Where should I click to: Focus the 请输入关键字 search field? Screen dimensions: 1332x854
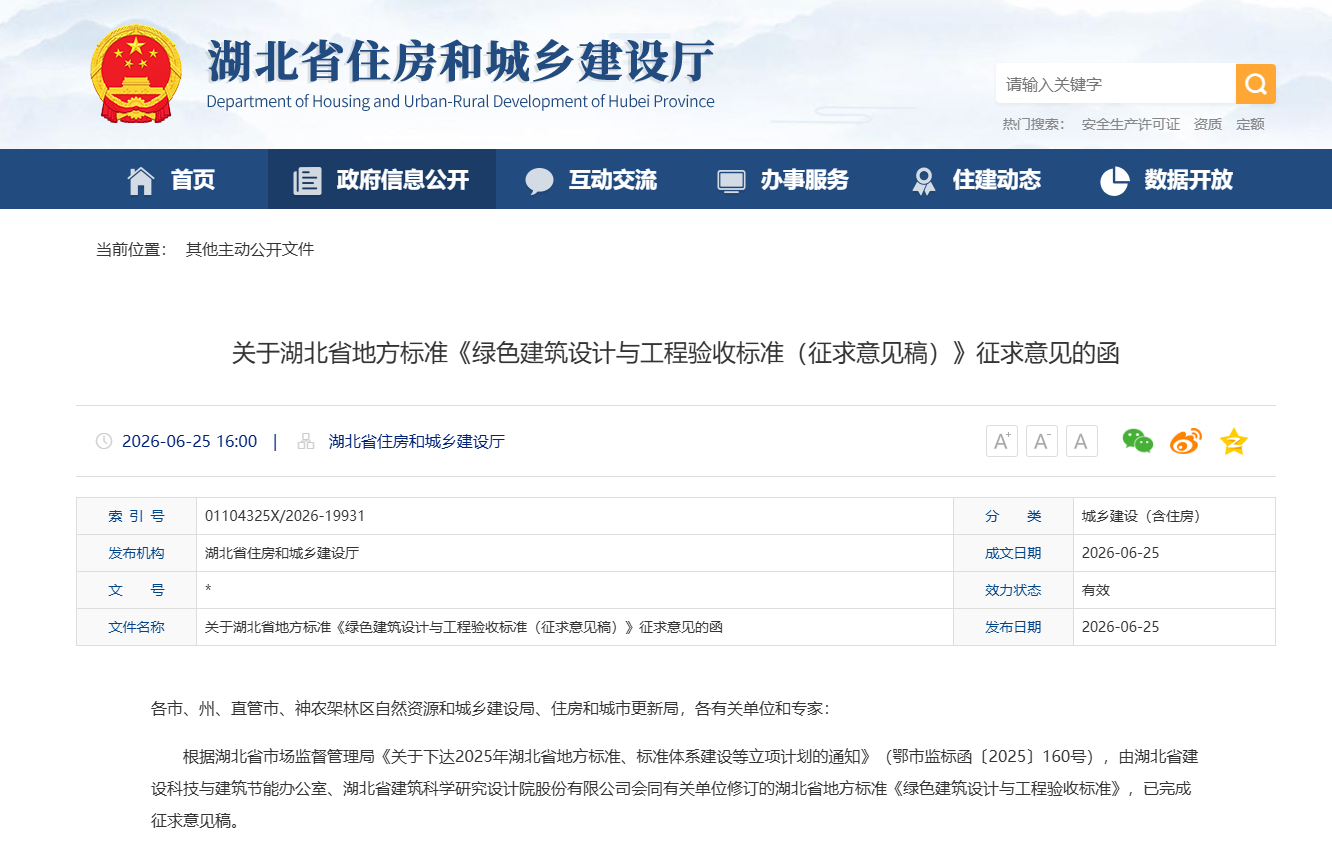tap(1116, 84)
